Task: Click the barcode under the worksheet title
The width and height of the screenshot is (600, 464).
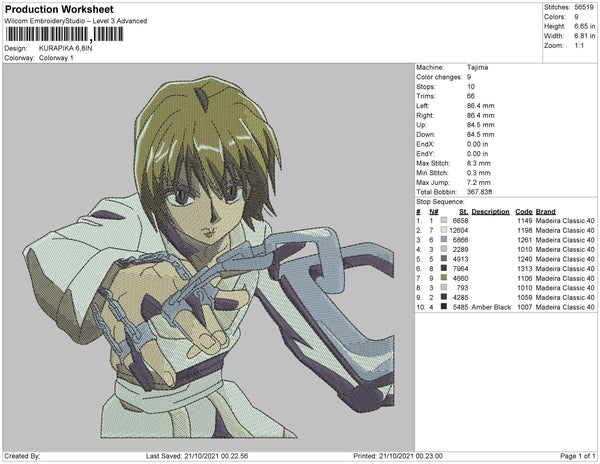Action: 64,34
